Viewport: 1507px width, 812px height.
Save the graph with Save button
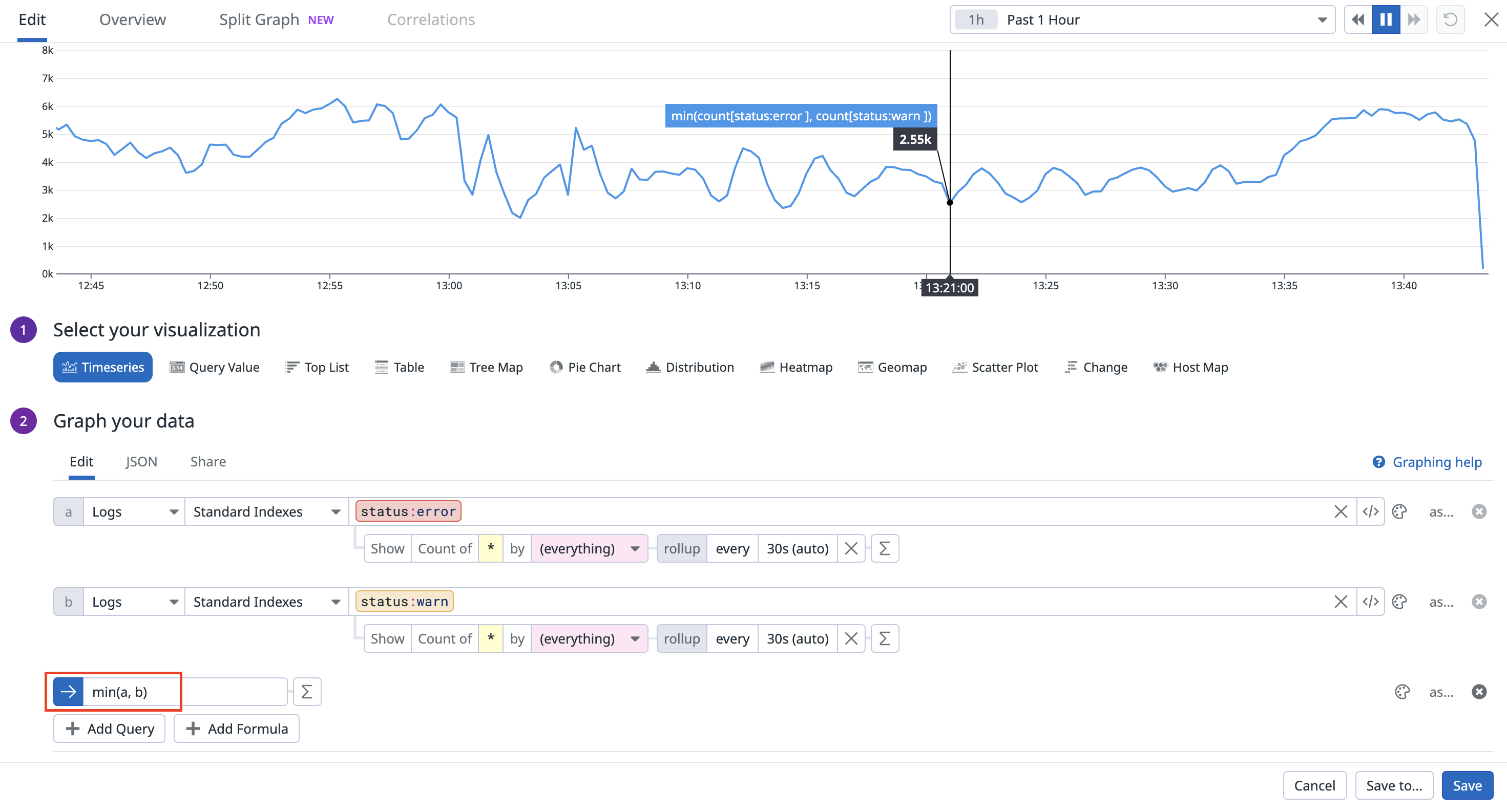[x=1467, y=785]
